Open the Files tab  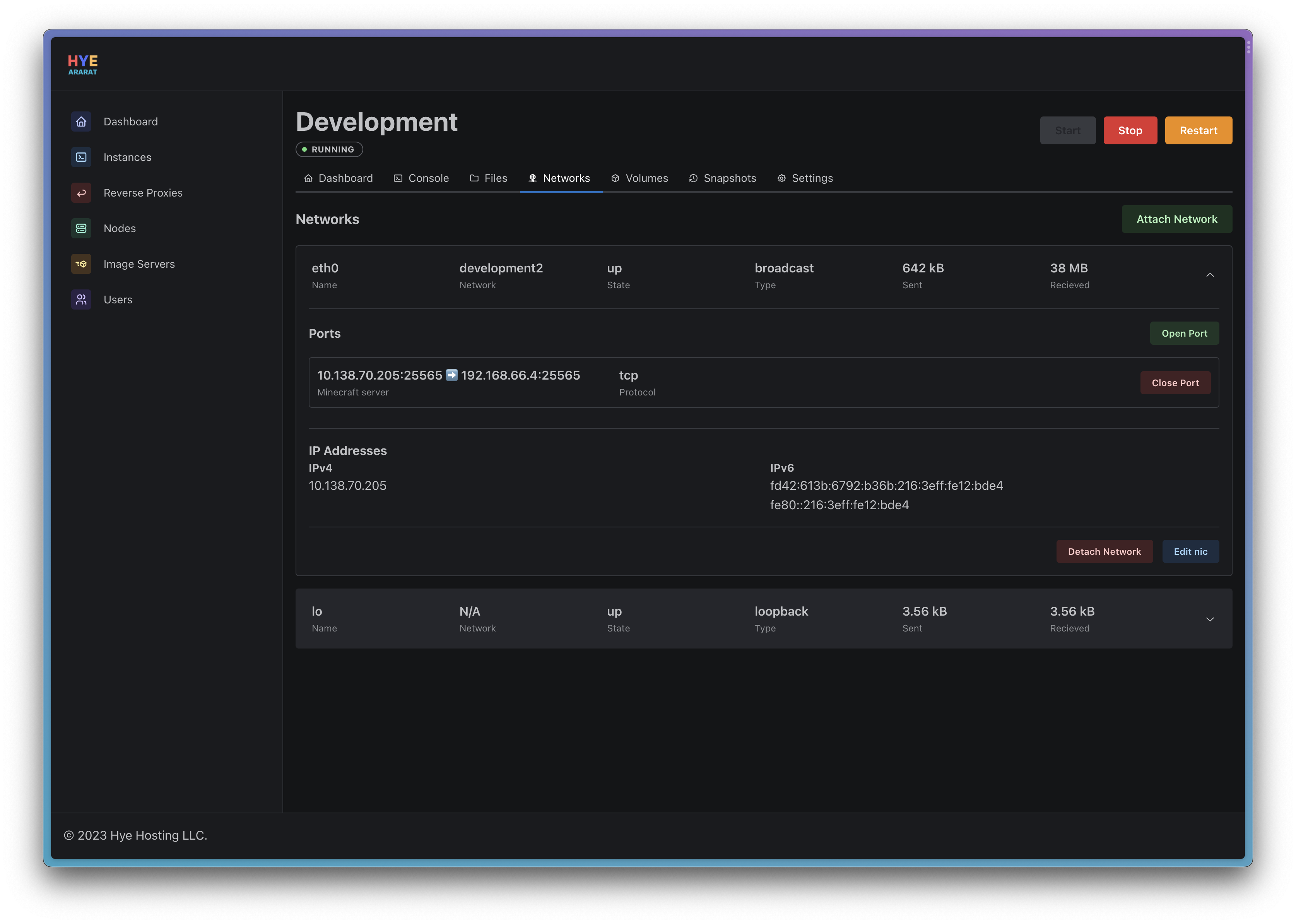(x=488, y=178)
